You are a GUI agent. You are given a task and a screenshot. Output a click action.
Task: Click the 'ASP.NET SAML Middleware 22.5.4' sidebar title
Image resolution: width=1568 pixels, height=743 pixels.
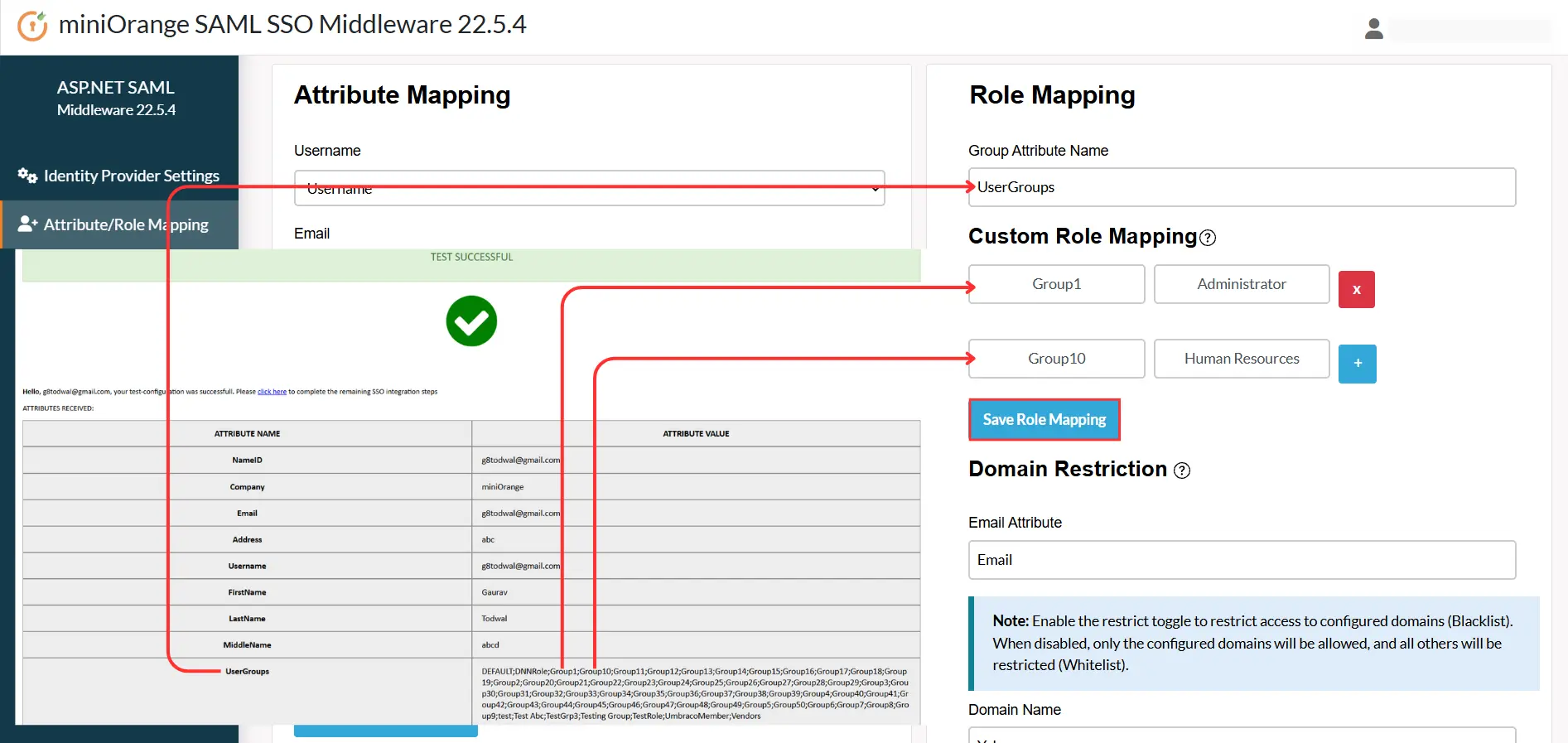pyautogui.click(x=116, y=98)
